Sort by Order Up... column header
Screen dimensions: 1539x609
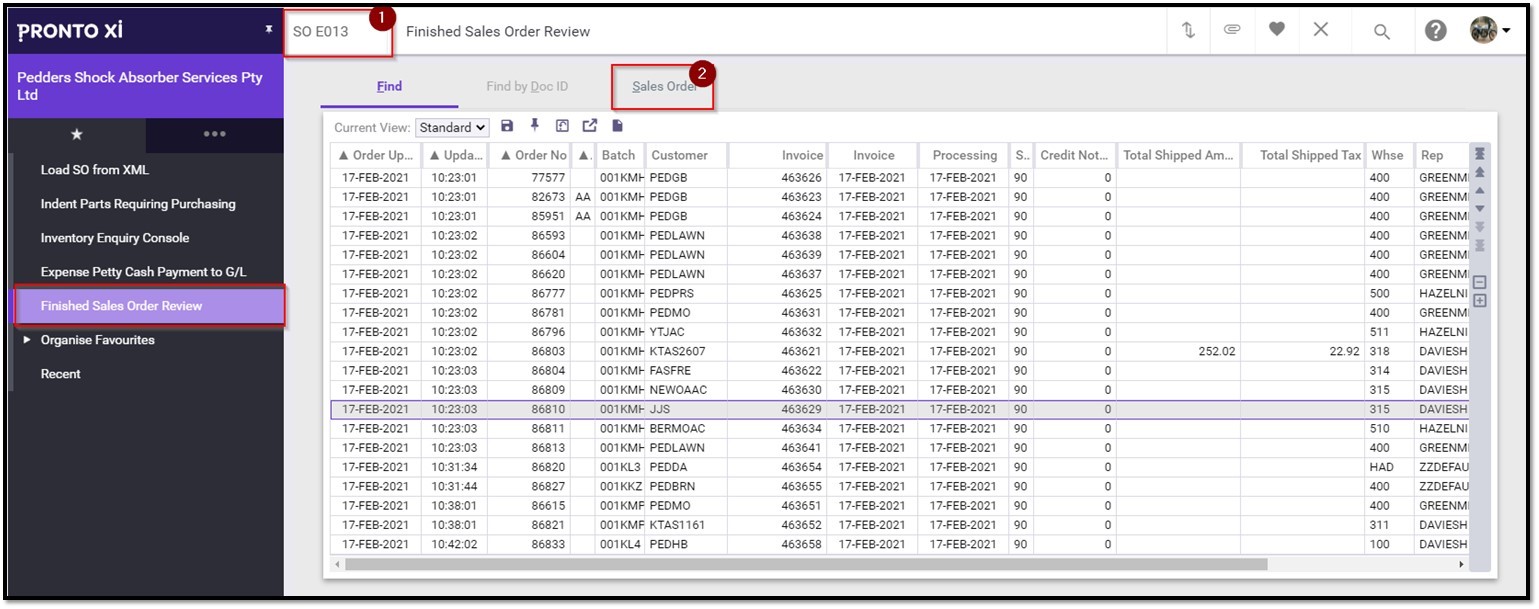coord(376,155)
